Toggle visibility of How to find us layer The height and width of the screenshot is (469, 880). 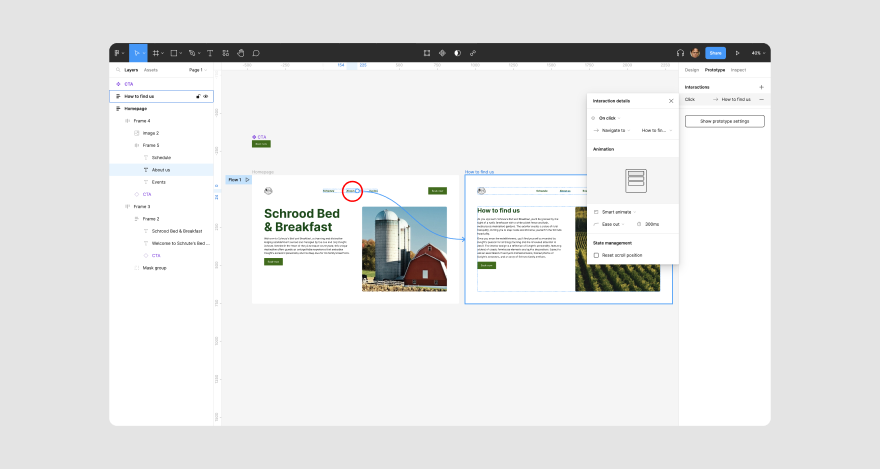206,96
